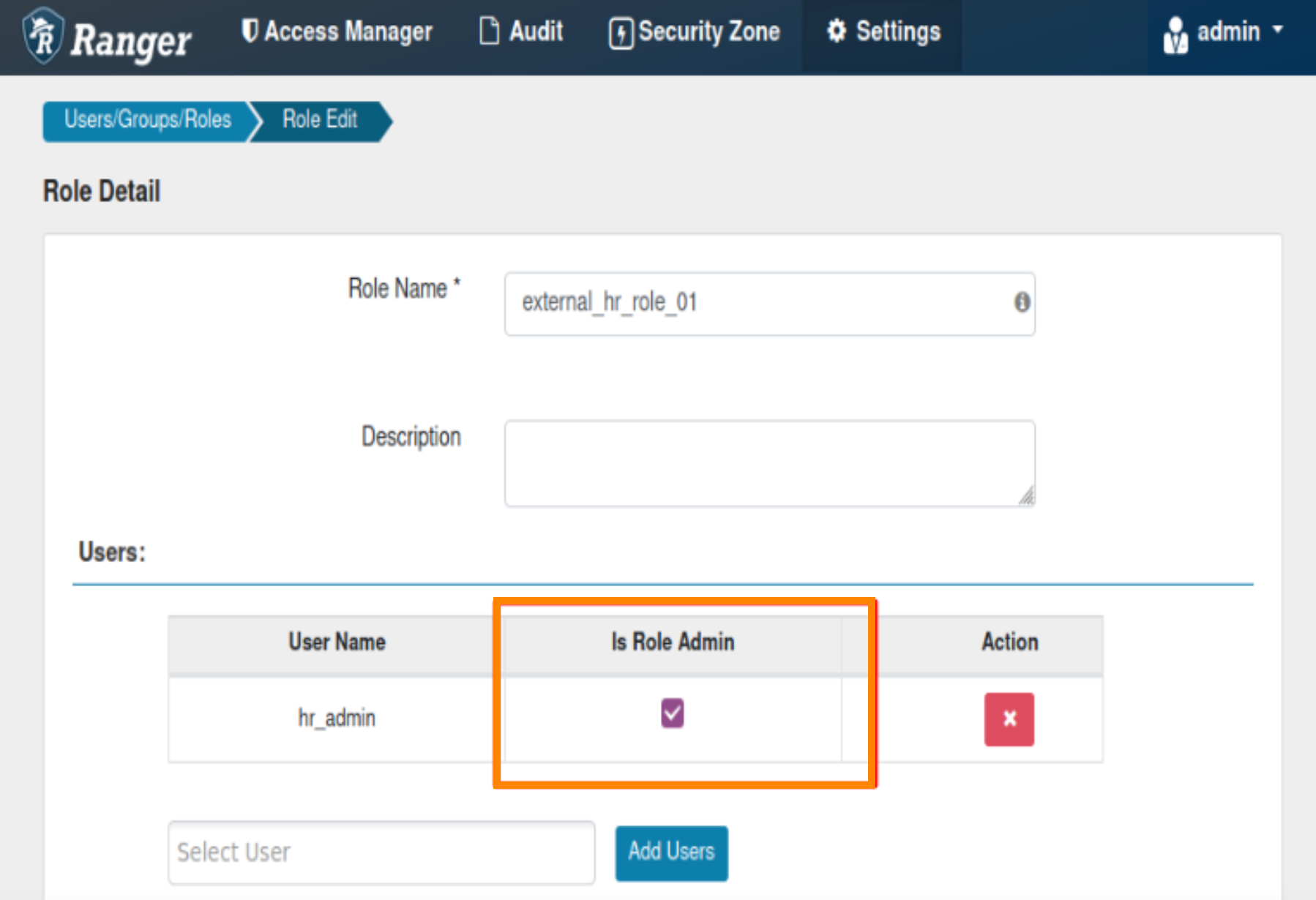Click the info icon in Role Name field

[x=1022, y=302]
